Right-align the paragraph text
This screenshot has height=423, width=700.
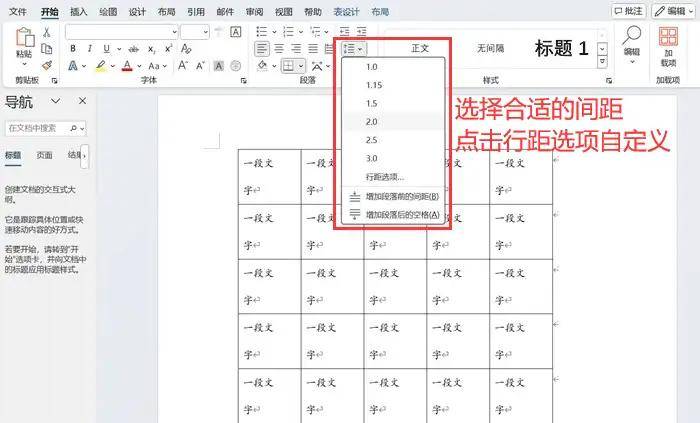tap(296, 49)
